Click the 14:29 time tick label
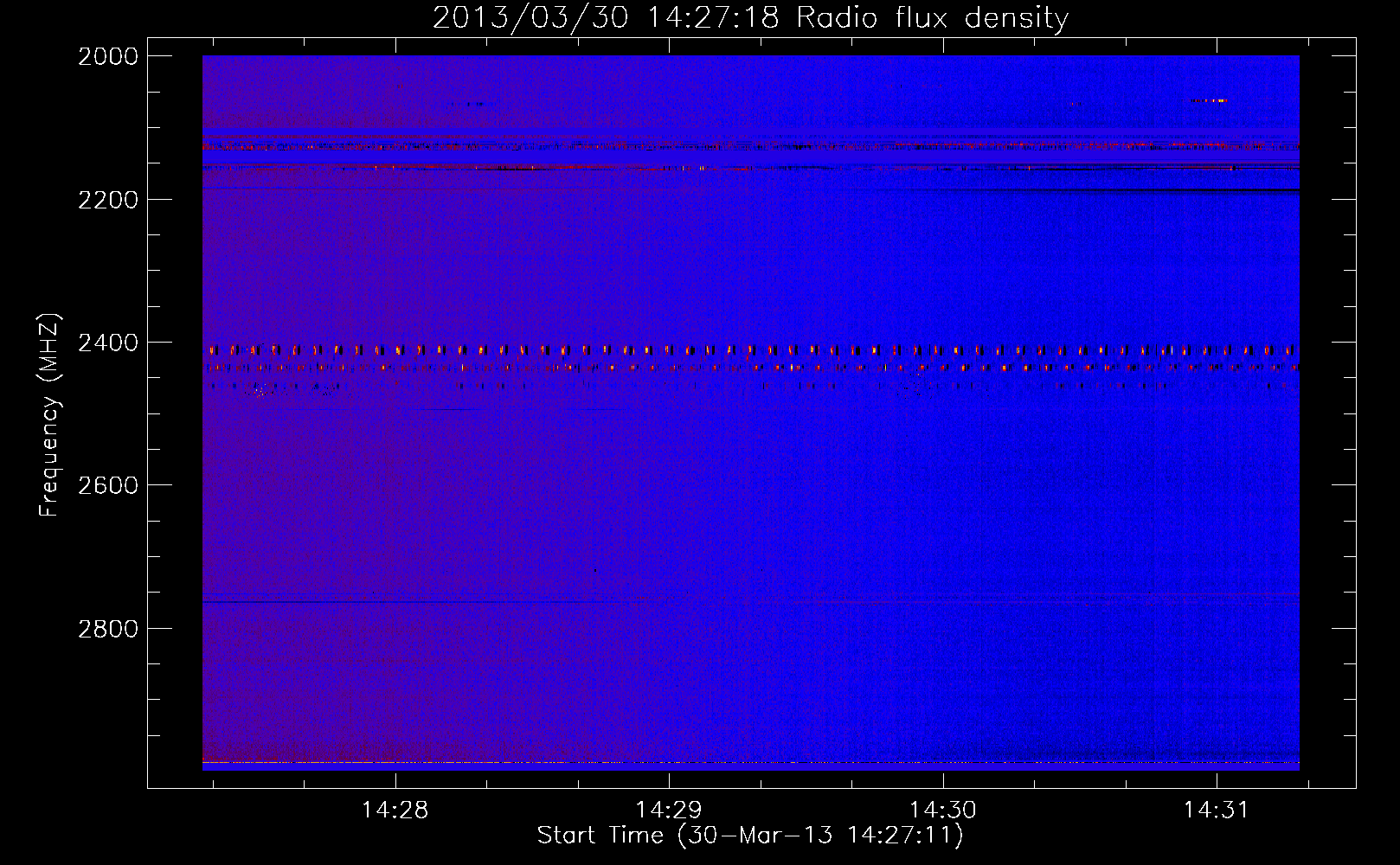 (x=669, y=810)
